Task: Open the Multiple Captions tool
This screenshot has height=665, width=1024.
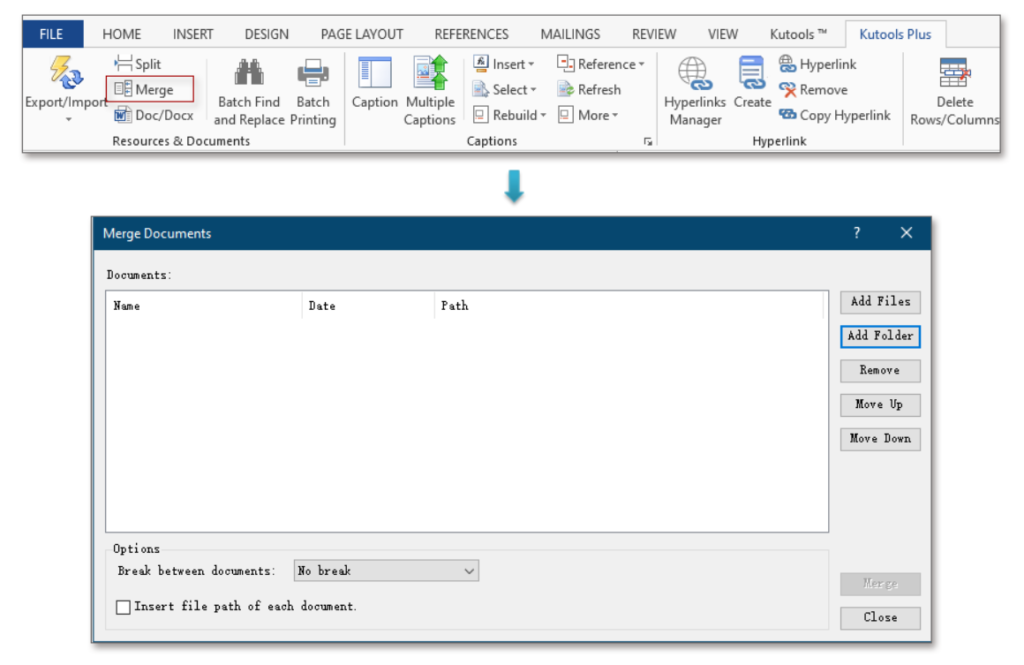Action: tap(430, 90)
